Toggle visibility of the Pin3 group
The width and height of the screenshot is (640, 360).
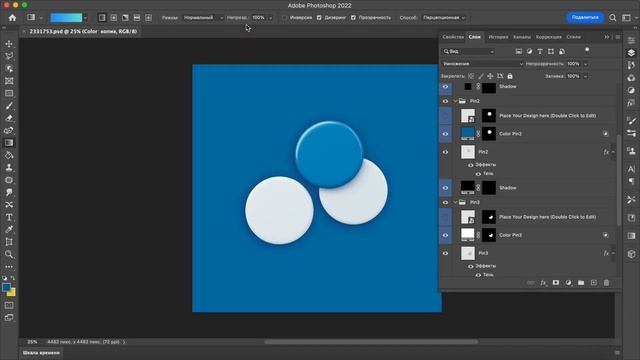click(445, 202)
